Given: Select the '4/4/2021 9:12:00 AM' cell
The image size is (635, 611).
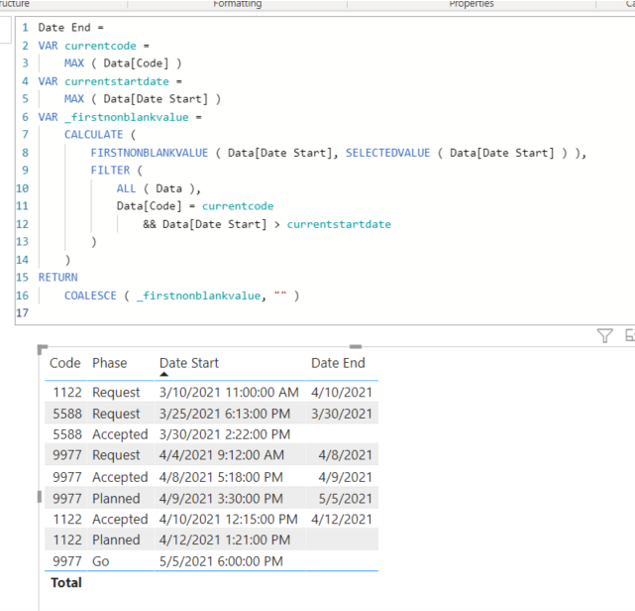Looking at the screenshot, I should pyautogui.click(x=222, y=455).
